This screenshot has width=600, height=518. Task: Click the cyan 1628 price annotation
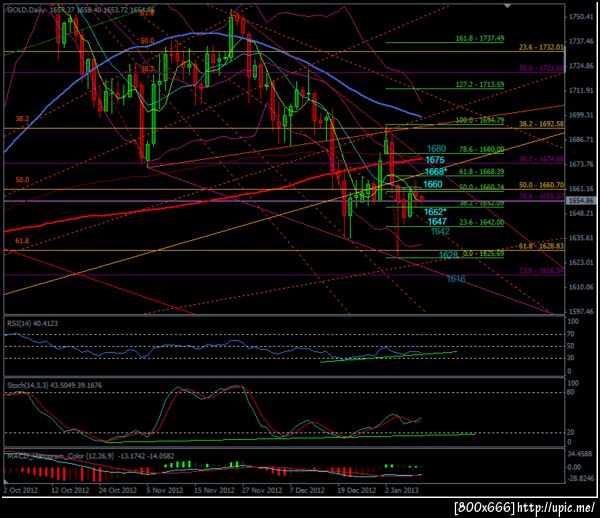[x=448, y=255]
